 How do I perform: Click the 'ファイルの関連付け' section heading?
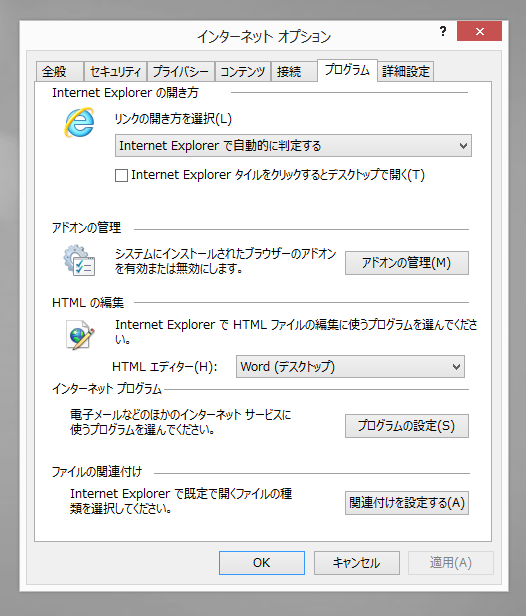tap(97, 472)
